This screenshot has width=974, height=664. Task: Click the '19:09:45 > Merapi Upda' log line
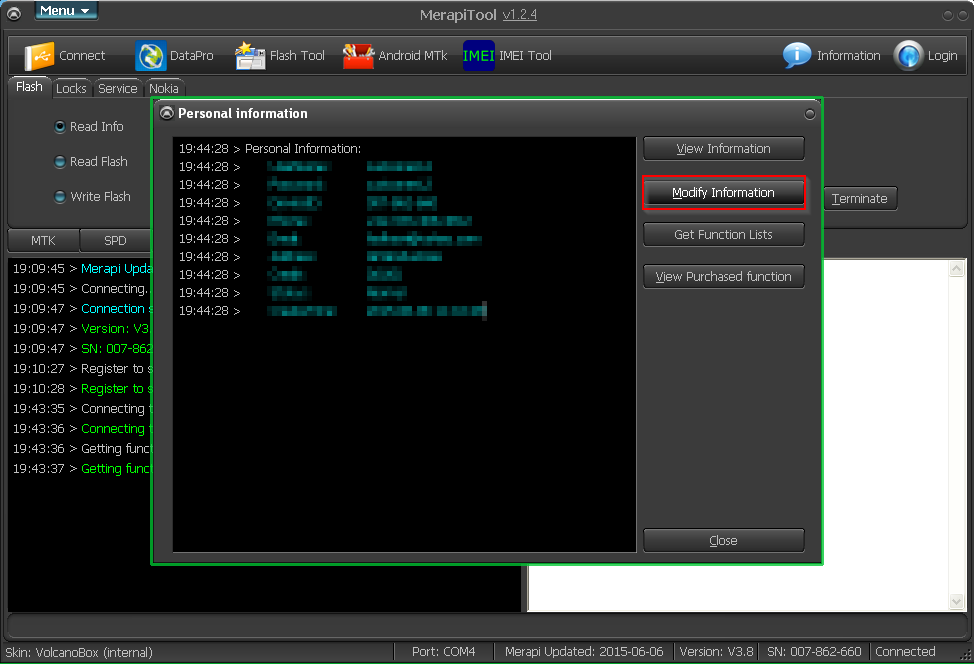[82, 269]
